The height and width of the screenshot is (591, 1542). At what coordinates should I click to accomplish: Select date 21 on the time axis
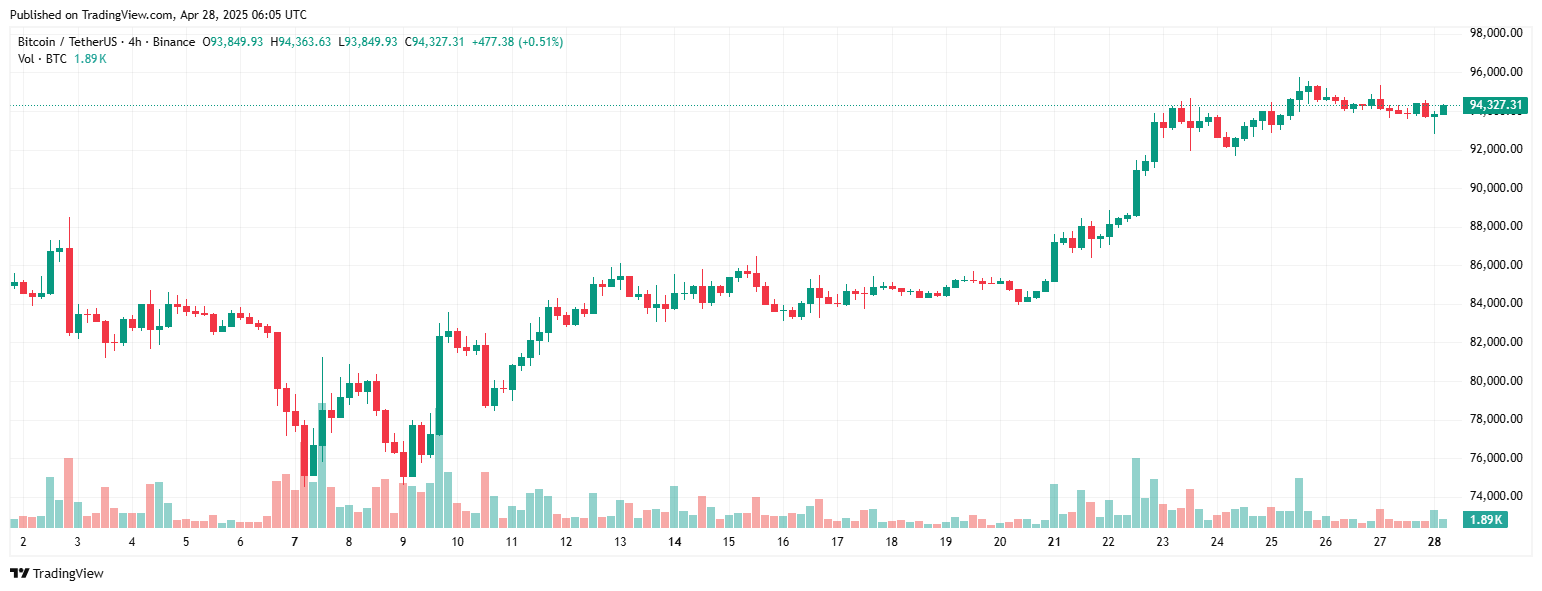tap(1054, 542)
